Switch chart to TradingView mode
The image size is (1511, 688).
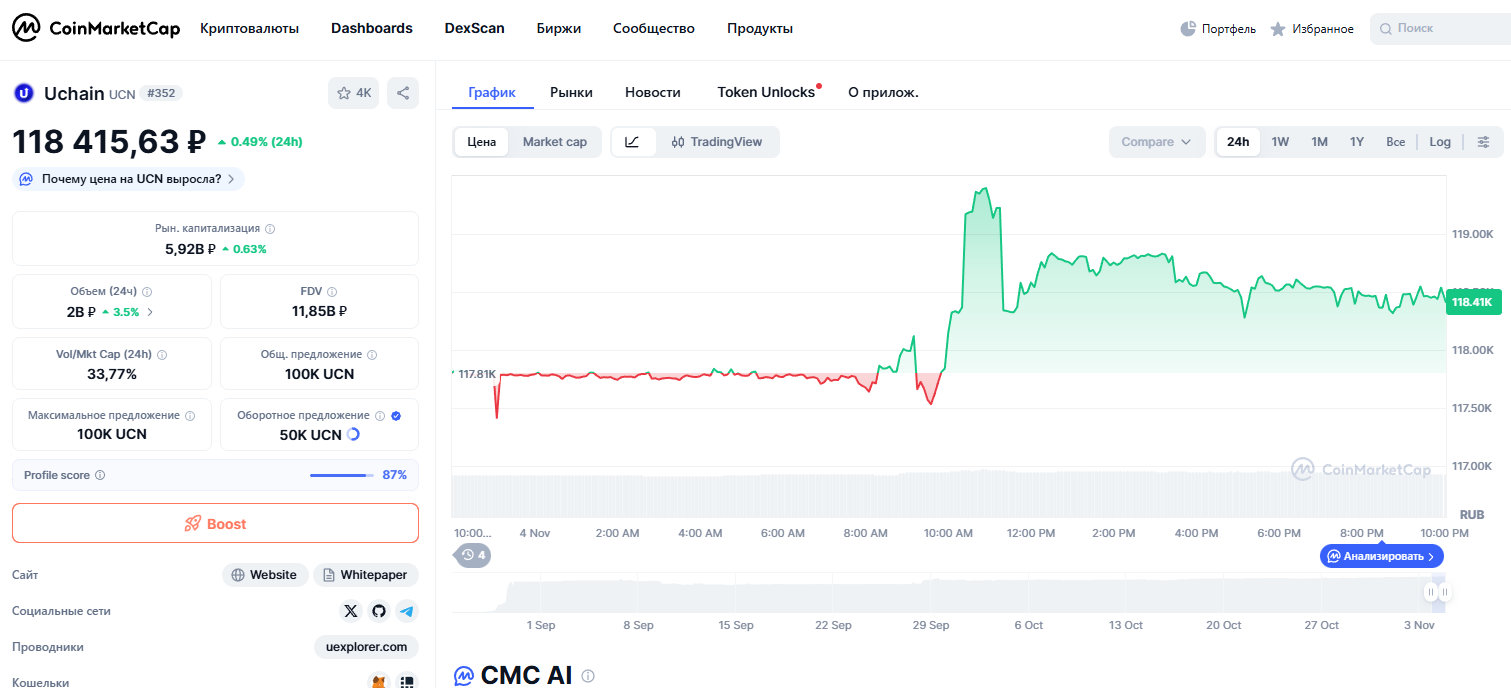pyautogui.click(x=717, y=142)
